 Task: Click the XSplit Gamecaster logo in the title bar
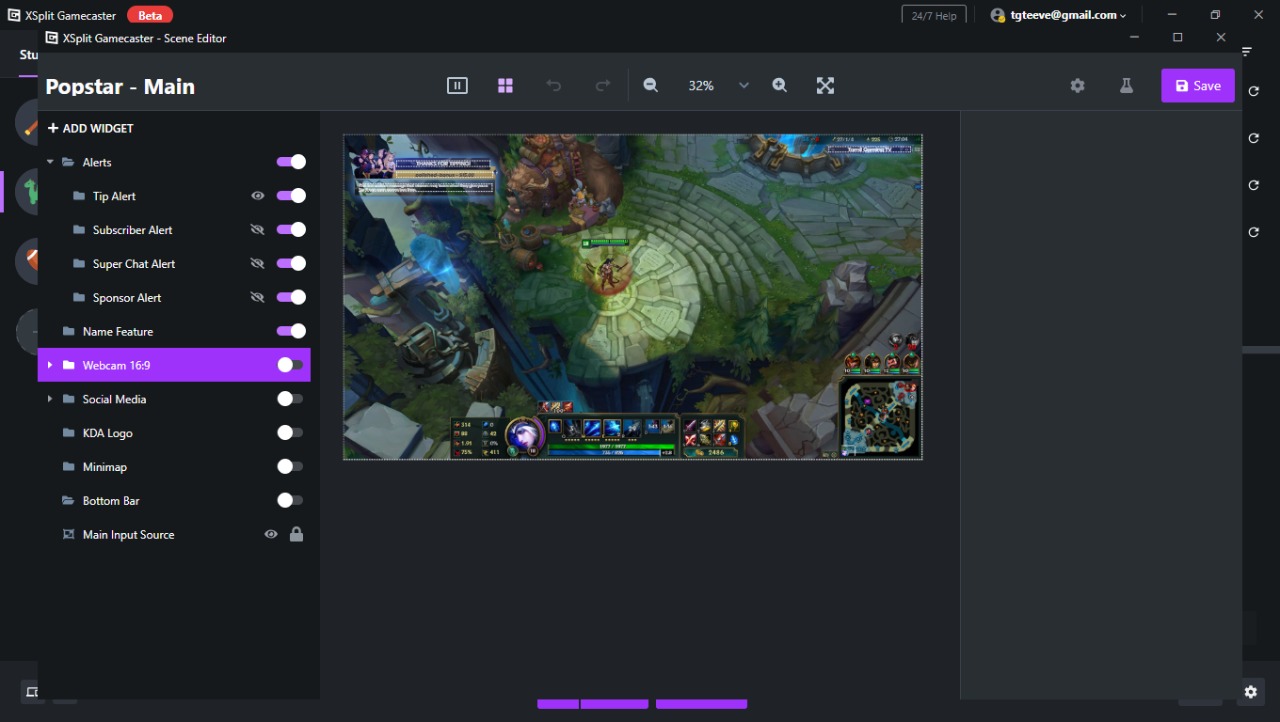point(14,15)
